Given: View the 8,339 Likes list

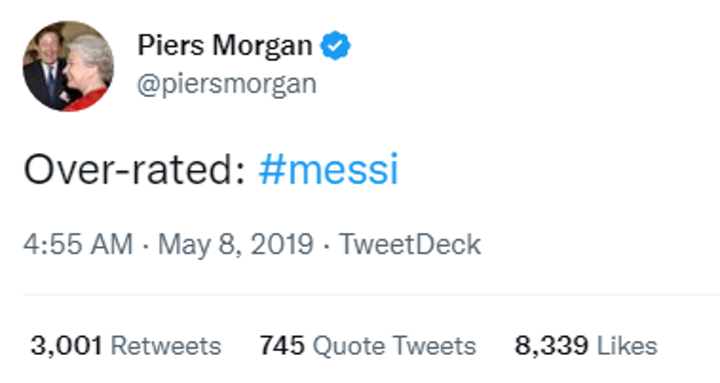Looking at the screenshot, I should point(586,345).
